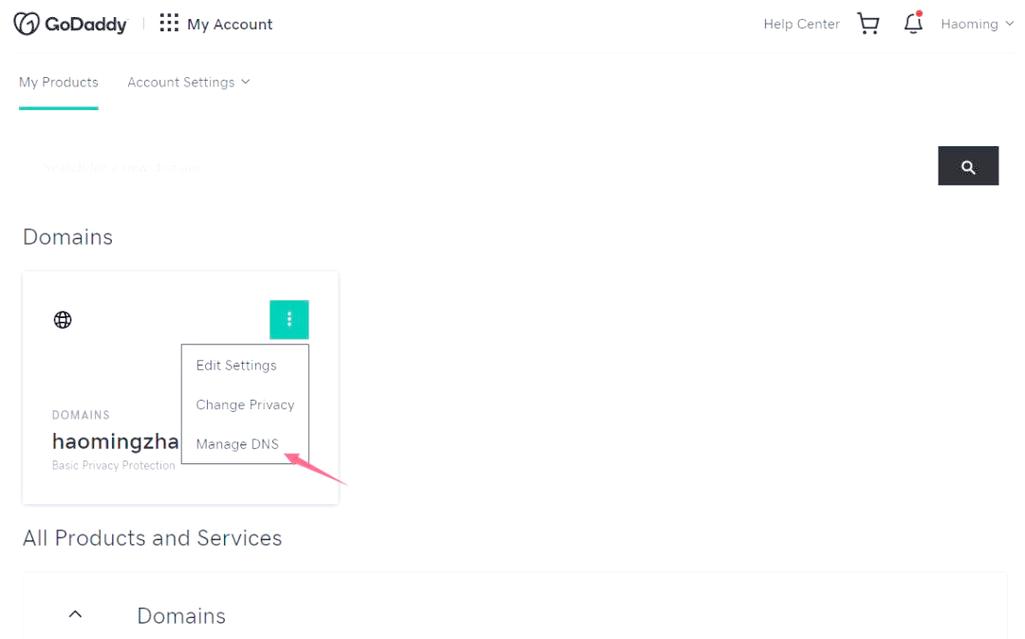Viewport: 1025px width, 639px height.
Task: Click the GoDaddy logo
Action: click(x=70, y=24)
